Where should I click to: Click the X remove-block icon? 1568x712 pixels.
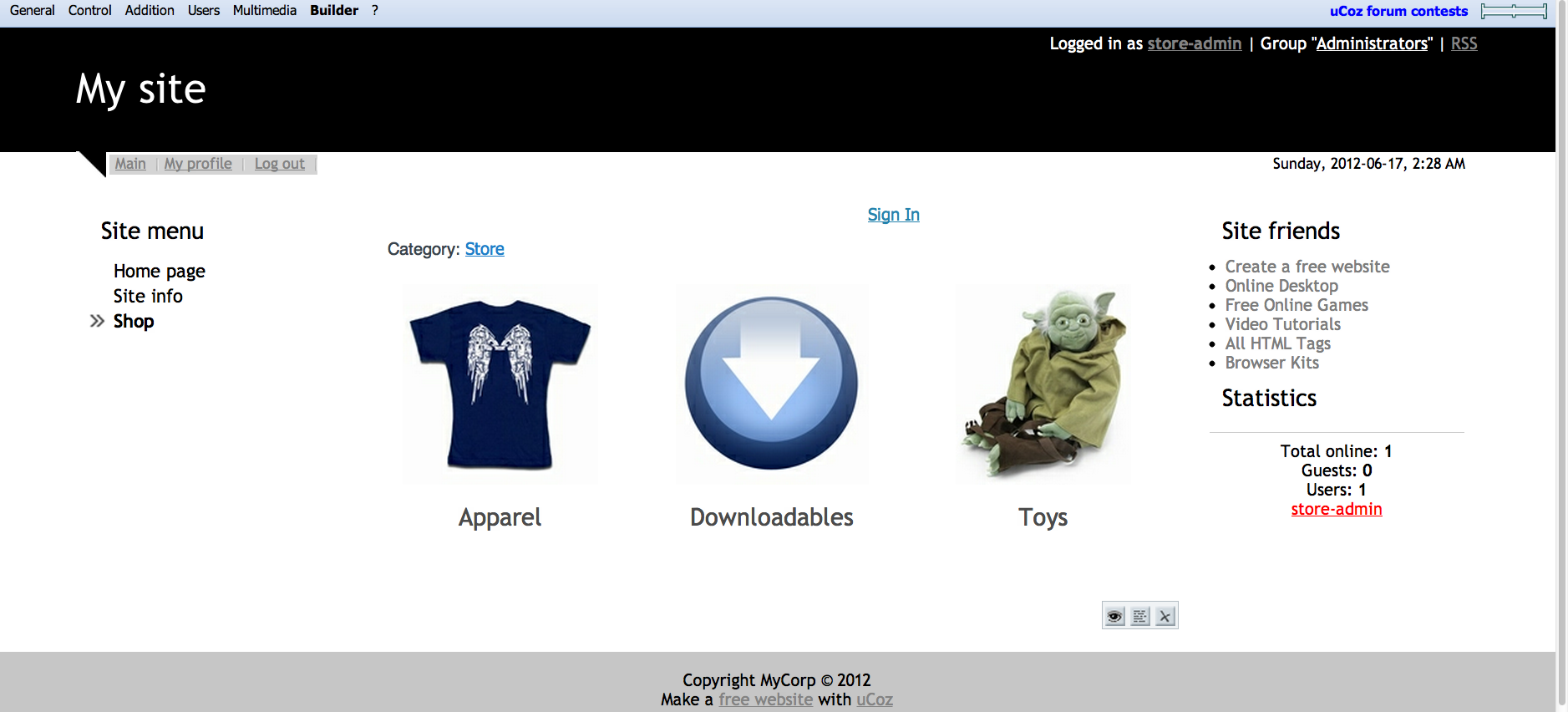click(x=1165, y=617)
